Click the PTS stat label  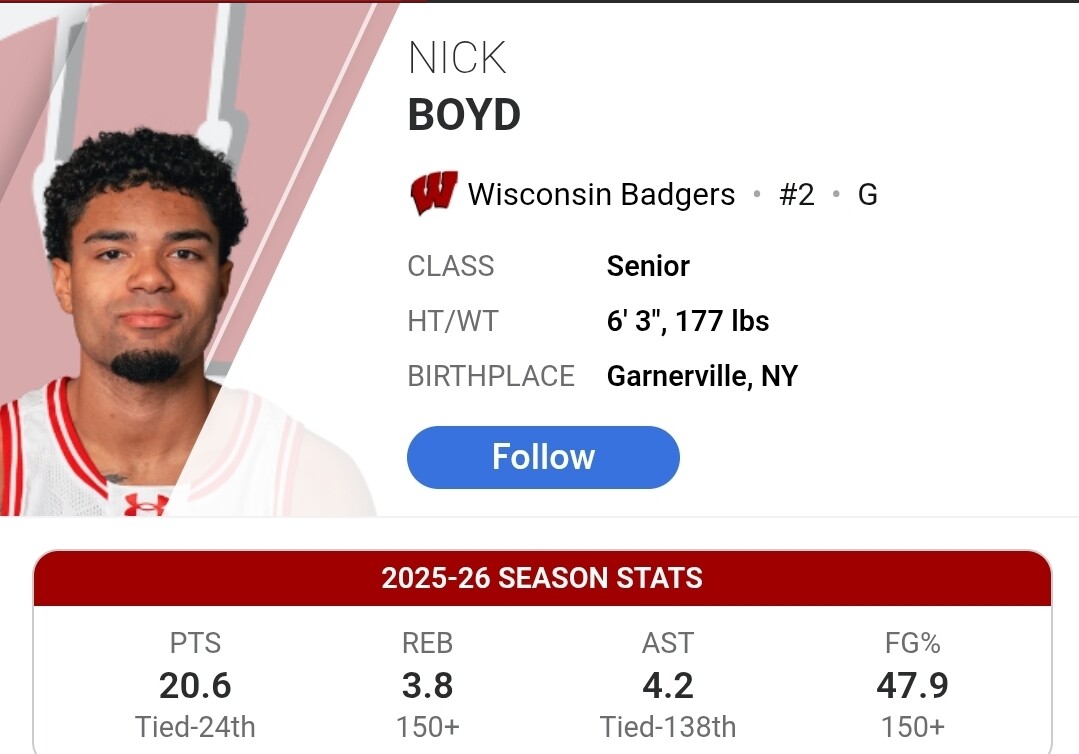(x=195, y=643)
